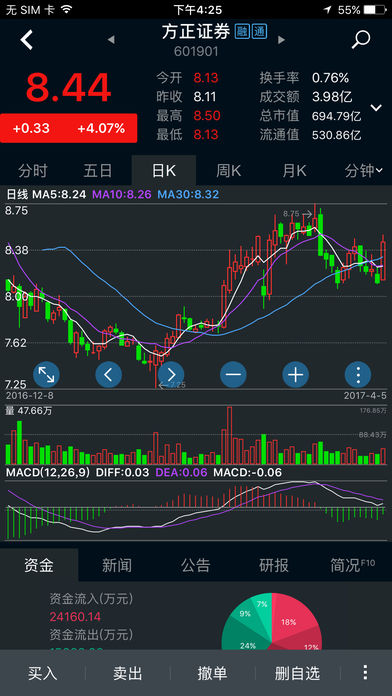Switch to 周K chart tab
The width and height of the screenshot is (392, 696).
(x=229, y=171)
